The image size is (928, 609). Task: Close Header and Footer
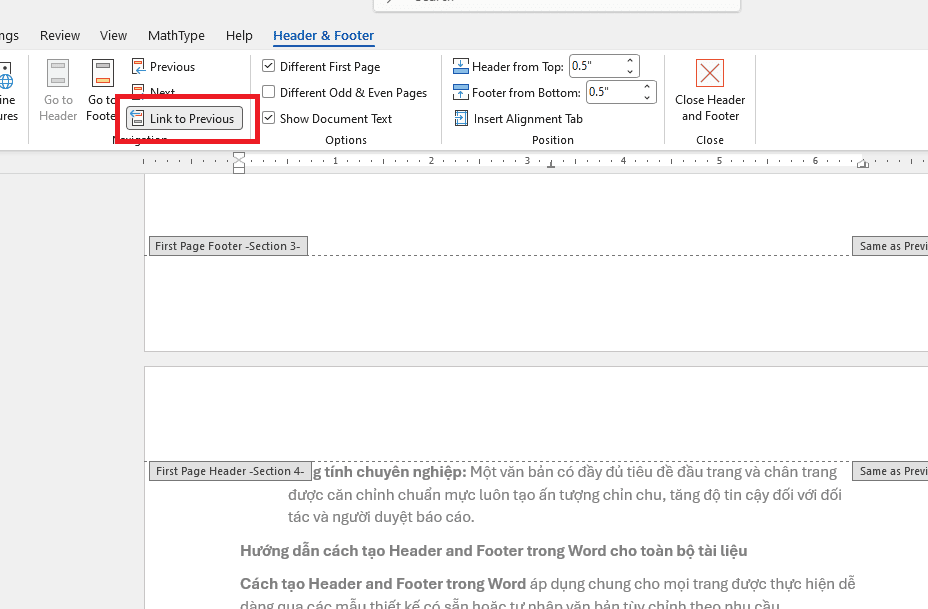point(710,91)
